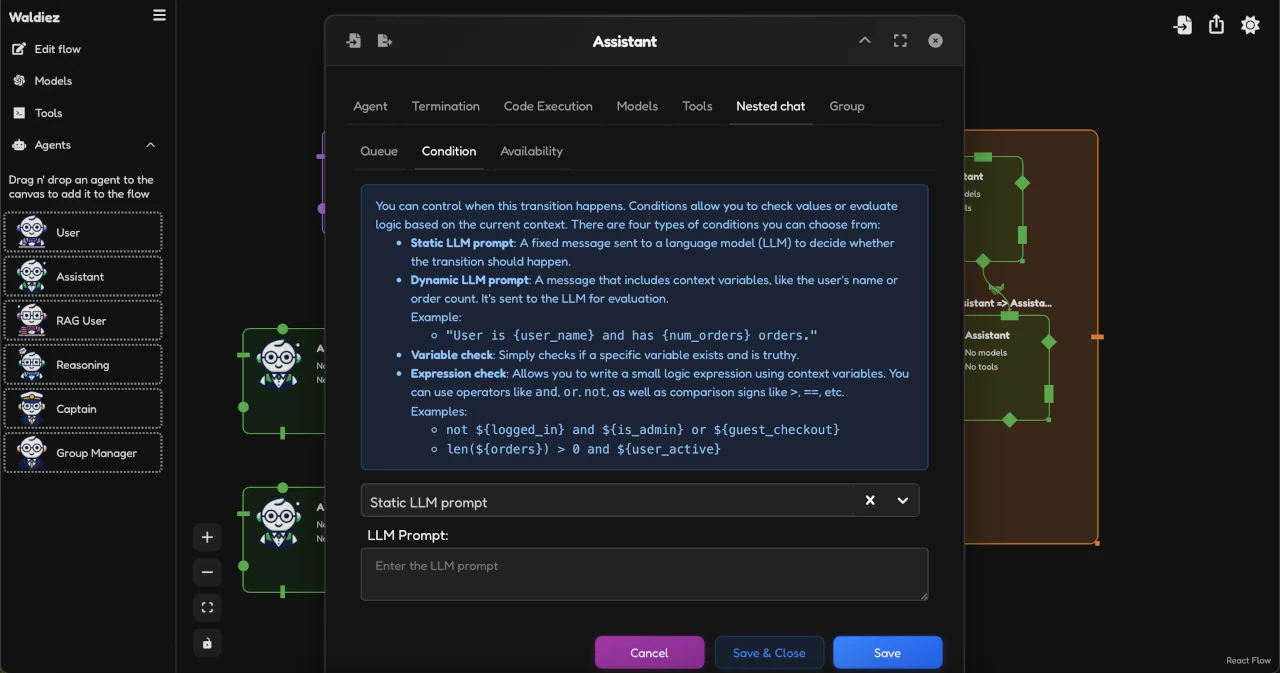Switch to the Models tab in modal
The width and height of the screenshot is (1280, 673).
coord(637,106)
